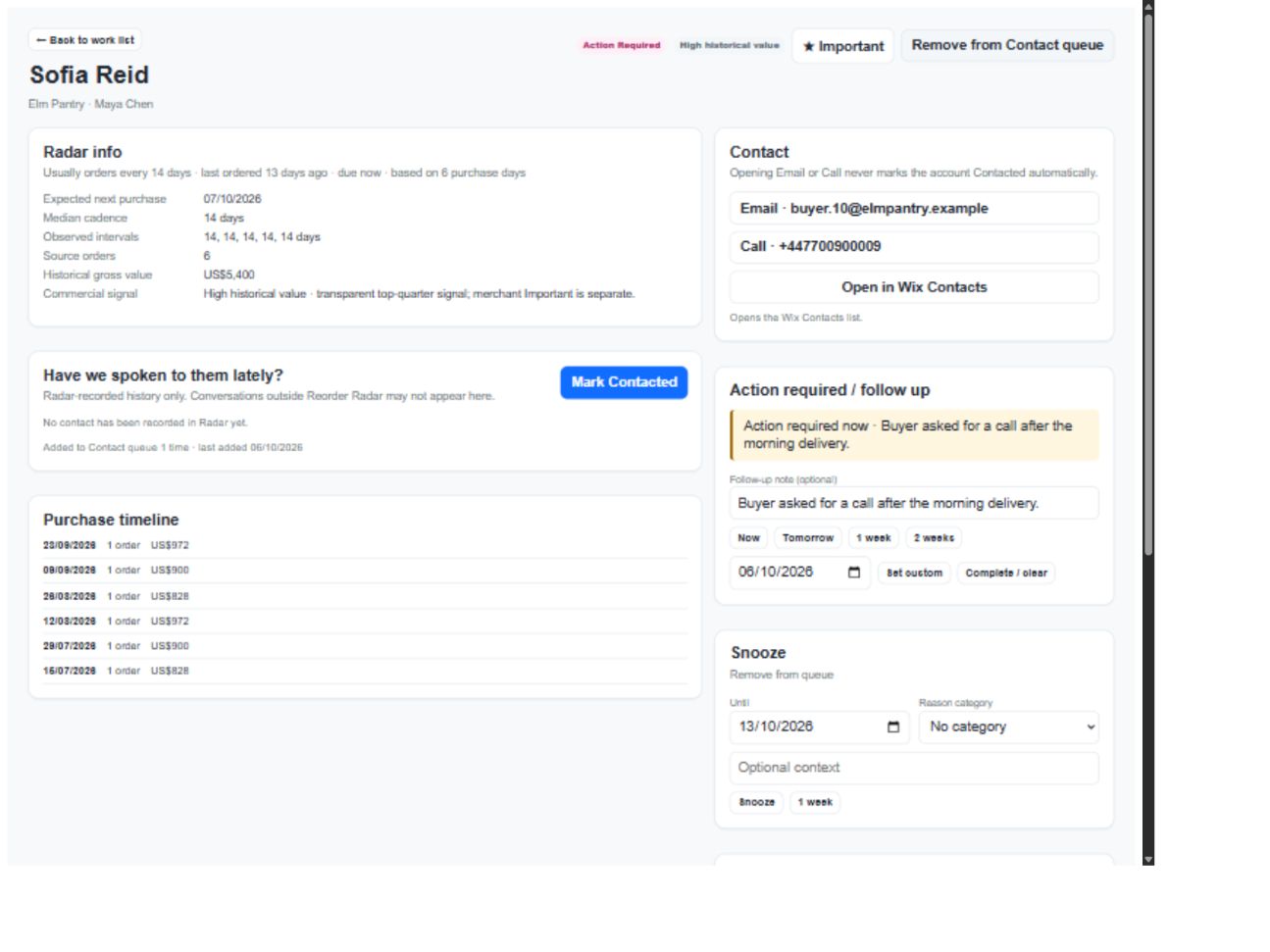Open the Reason category dropdown
This screenshot has height=952, width=1270.
tap(1008, 727)
